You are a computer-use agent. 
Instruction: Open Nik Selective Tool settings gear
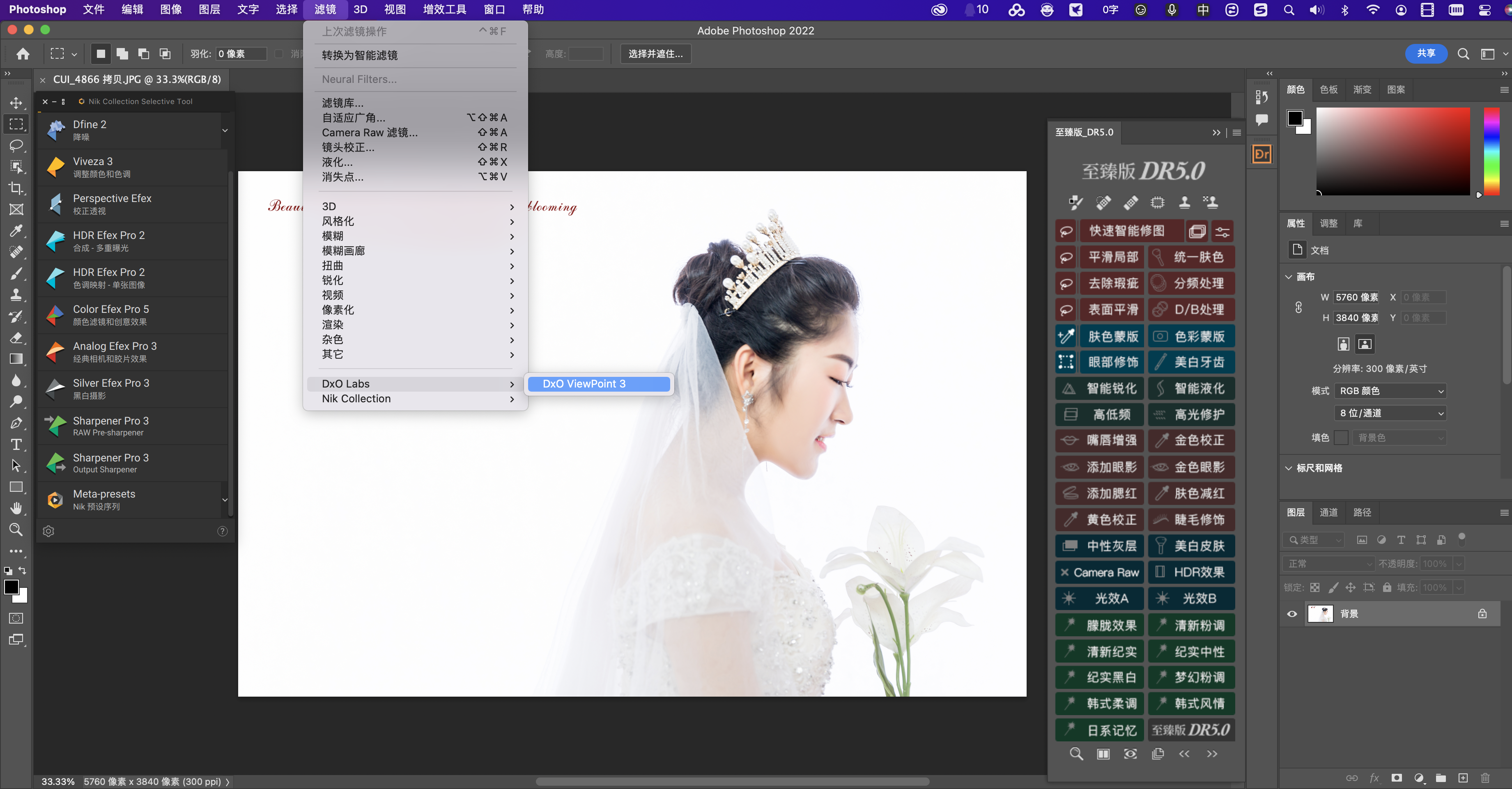click(49, 531)
